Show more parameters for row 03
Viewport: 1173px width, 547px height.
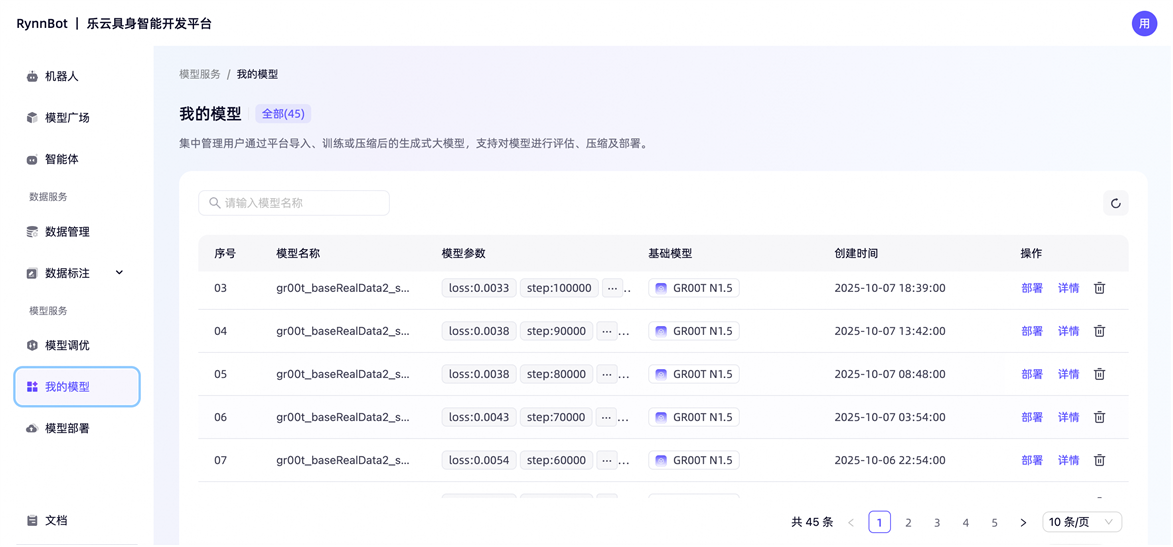(613, 288)
